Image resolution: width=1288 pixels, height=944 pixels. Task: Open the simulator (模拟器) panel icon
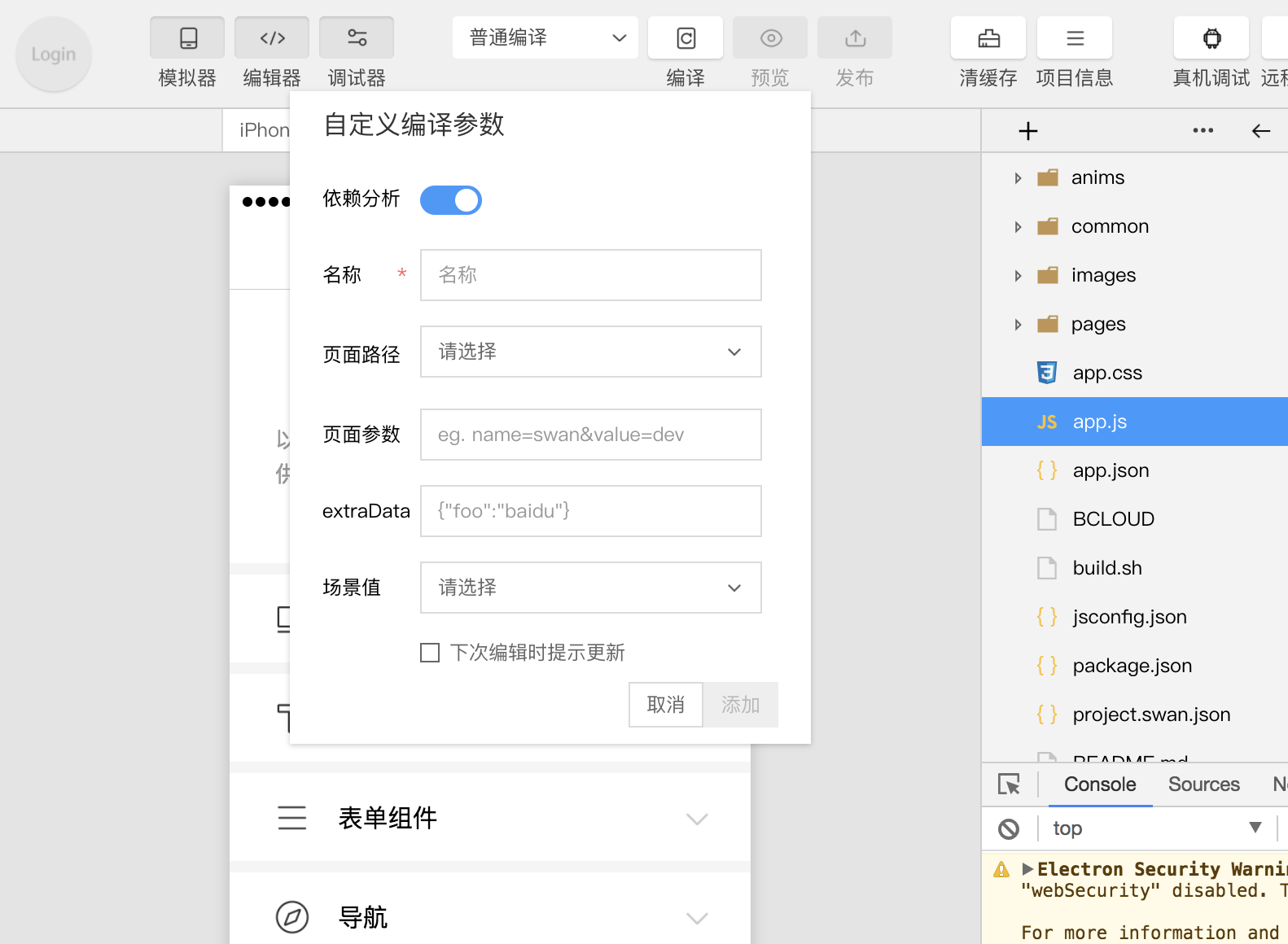click(x=187, y=38)
